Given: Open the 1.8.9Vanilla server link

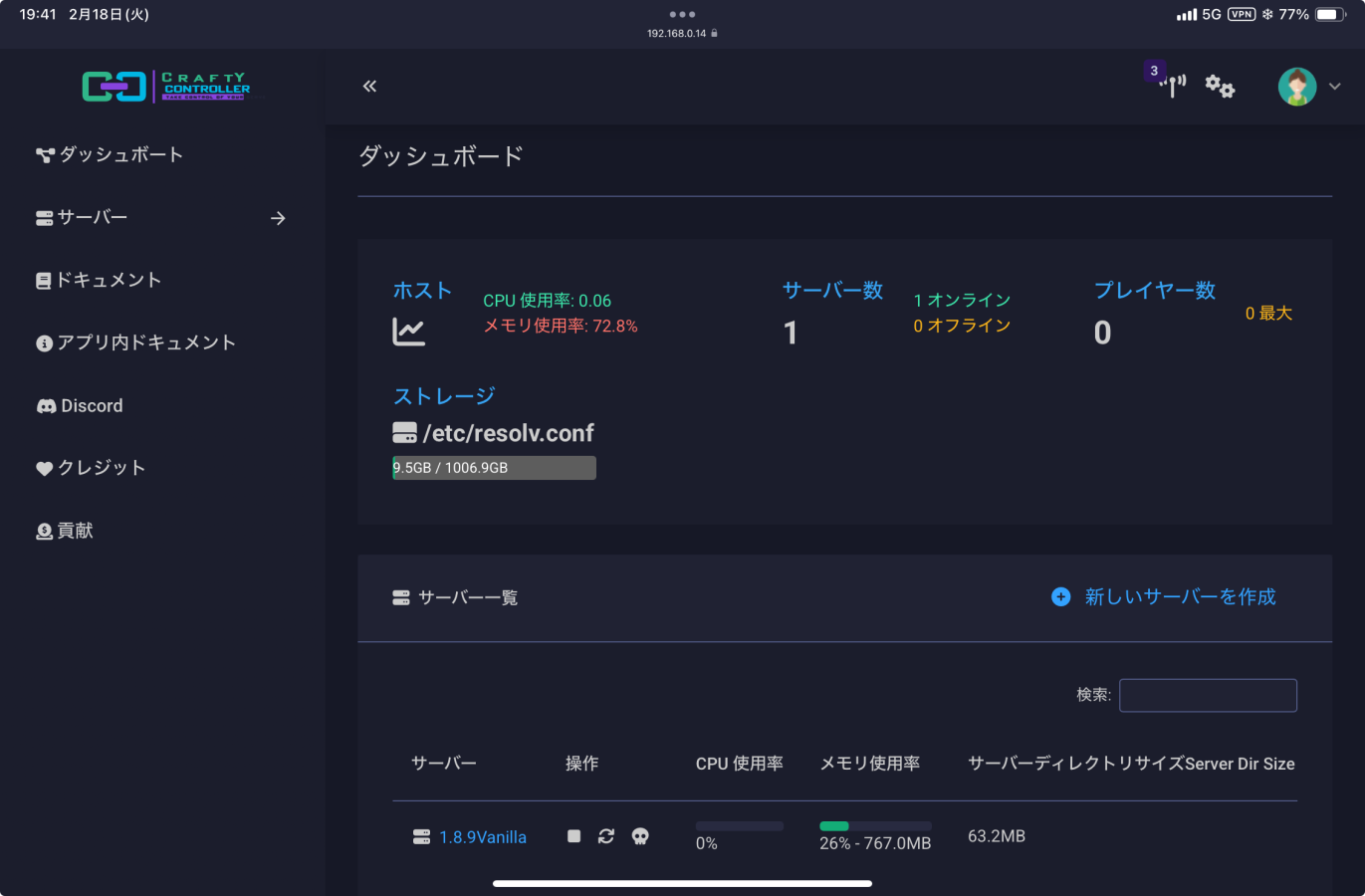Looking at the screenshot, I should (483, 837).
